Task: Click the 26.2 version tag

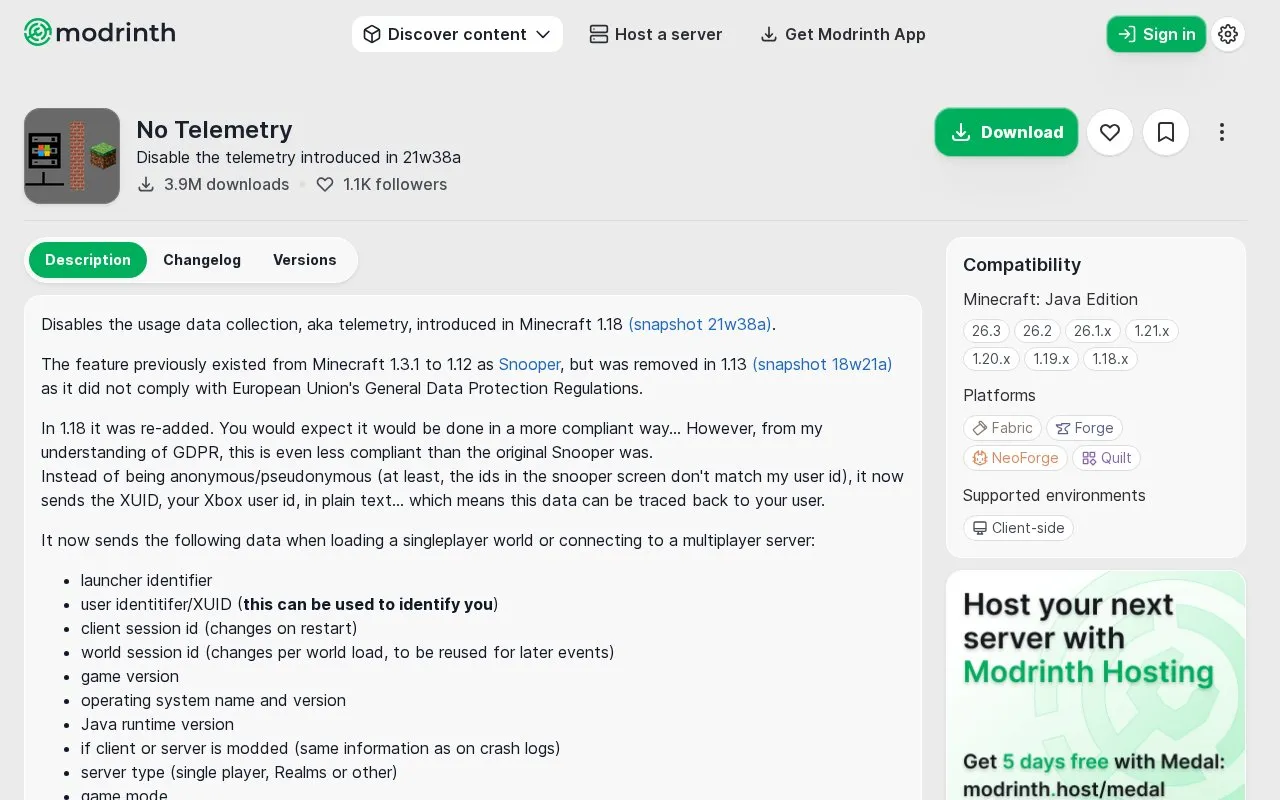Action: tap(1037, 331)
